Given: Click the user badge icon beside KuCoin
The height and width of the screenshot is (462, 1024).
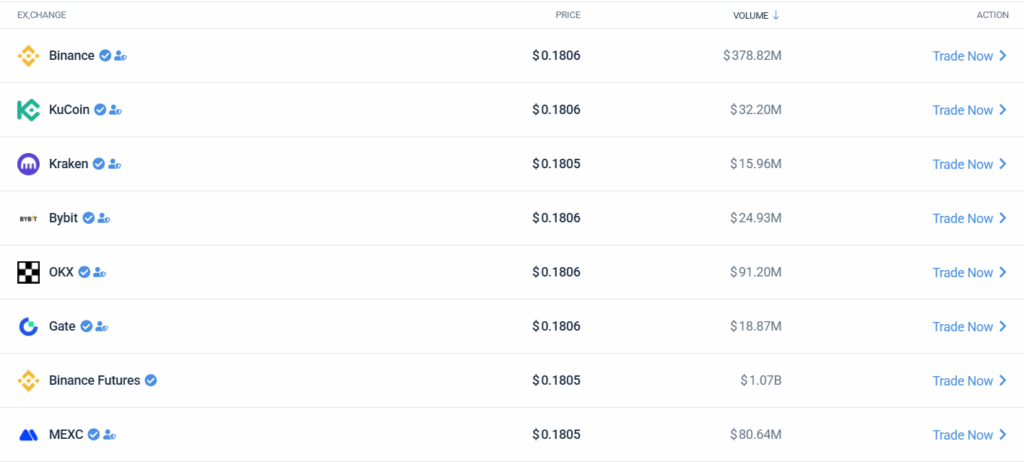Looking at the screenshot, I should [x=115, y=110].
